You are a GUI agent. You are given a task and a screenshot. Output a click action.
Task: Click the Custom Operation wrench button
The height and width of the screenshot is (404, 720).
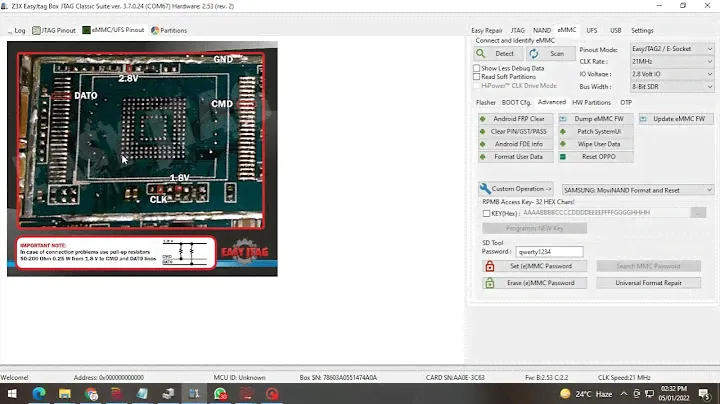click(x=516, y=189)
